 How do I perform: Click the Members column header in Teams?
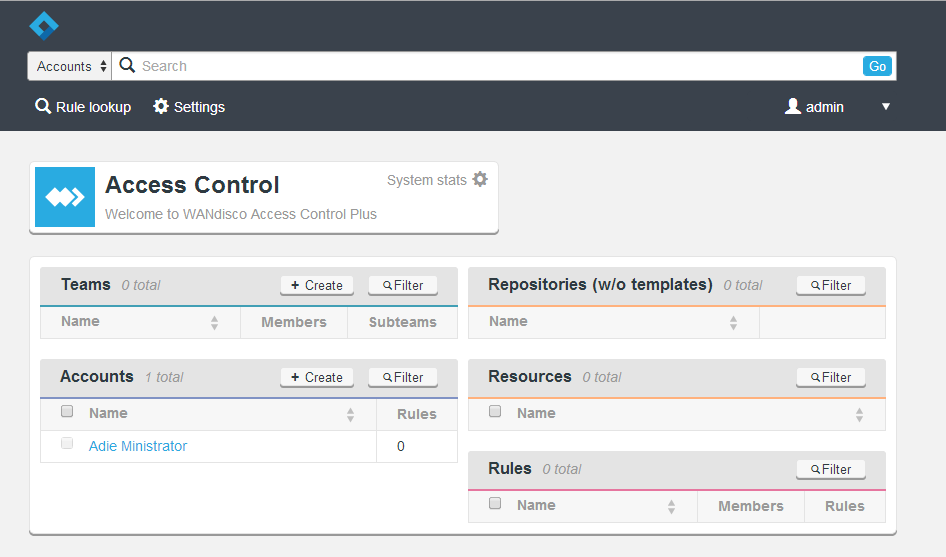(x=294, y=322)
